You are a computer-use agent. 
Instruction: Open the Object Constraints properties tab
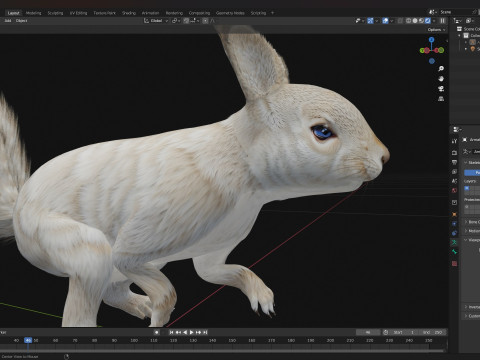click(454, 233)
